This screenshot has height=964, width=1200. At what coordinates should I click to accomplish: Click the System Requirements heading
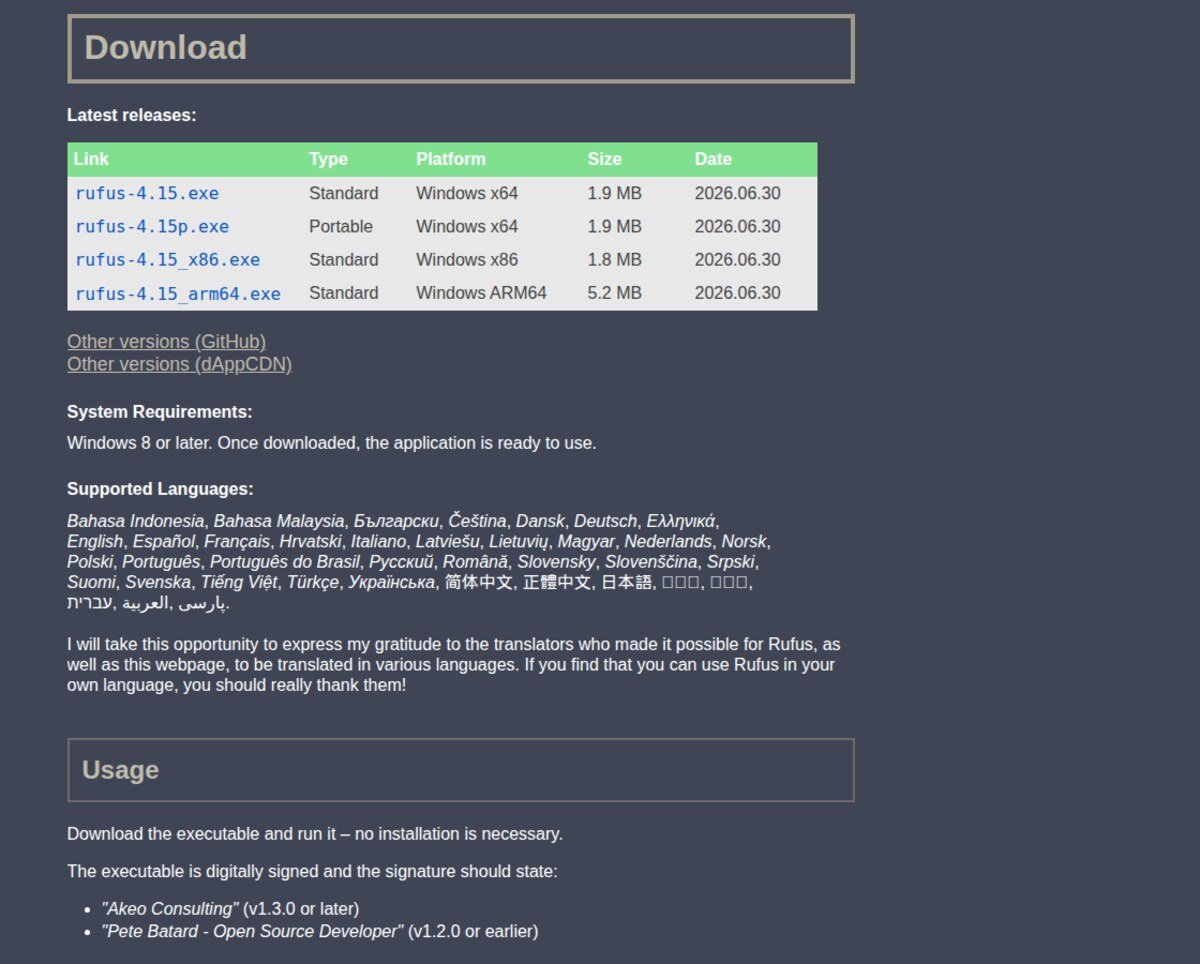[160, 412]
